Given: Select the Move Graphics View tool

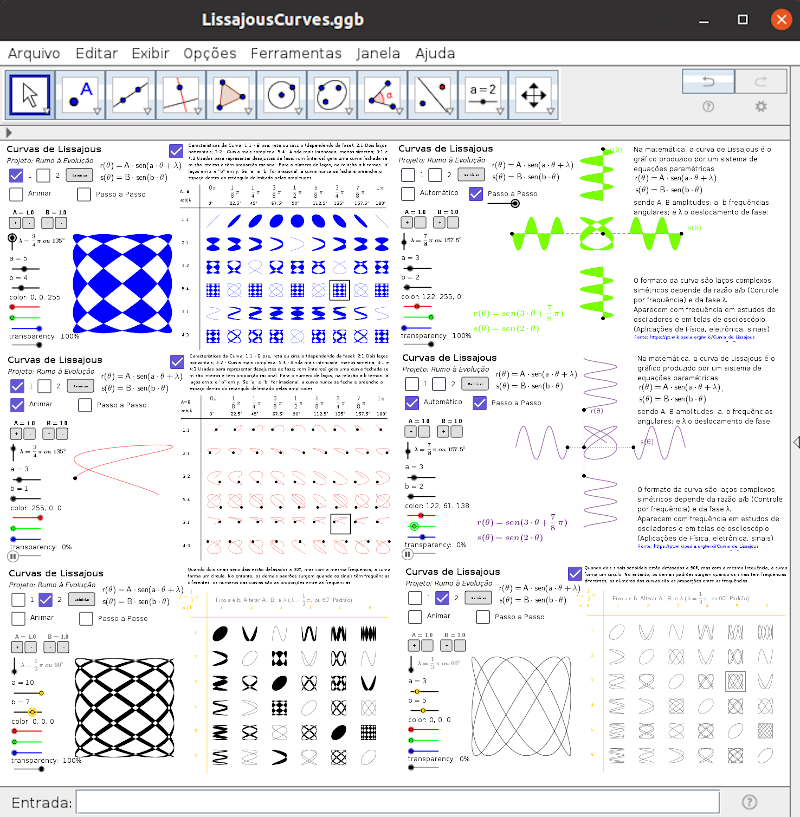Looking at the screenshot, I should click(x=534, y=95).
